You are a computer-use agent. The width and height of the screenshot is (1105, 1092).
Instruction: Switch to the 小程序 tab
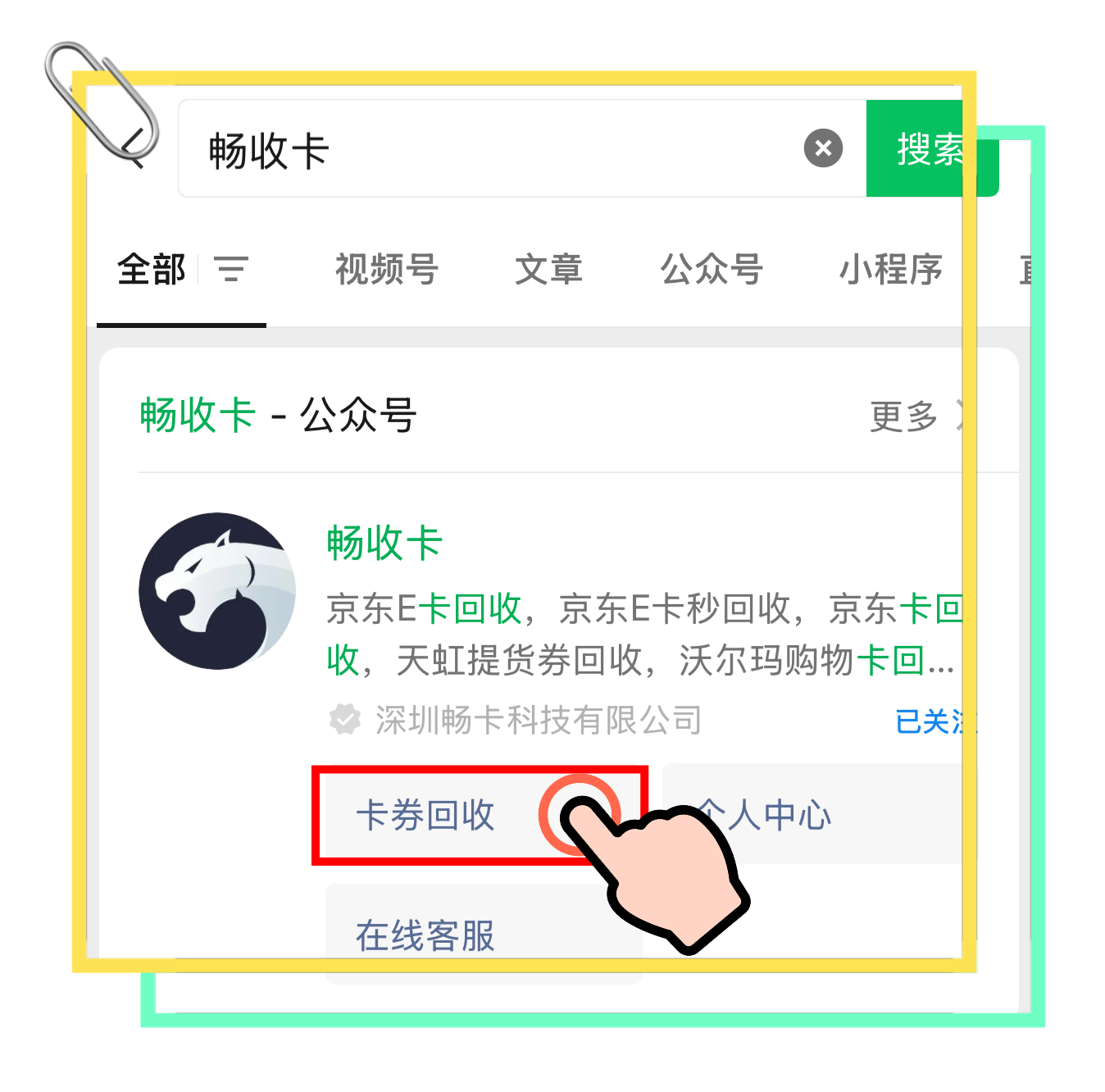pyautogui.click(x=890, y=269)
